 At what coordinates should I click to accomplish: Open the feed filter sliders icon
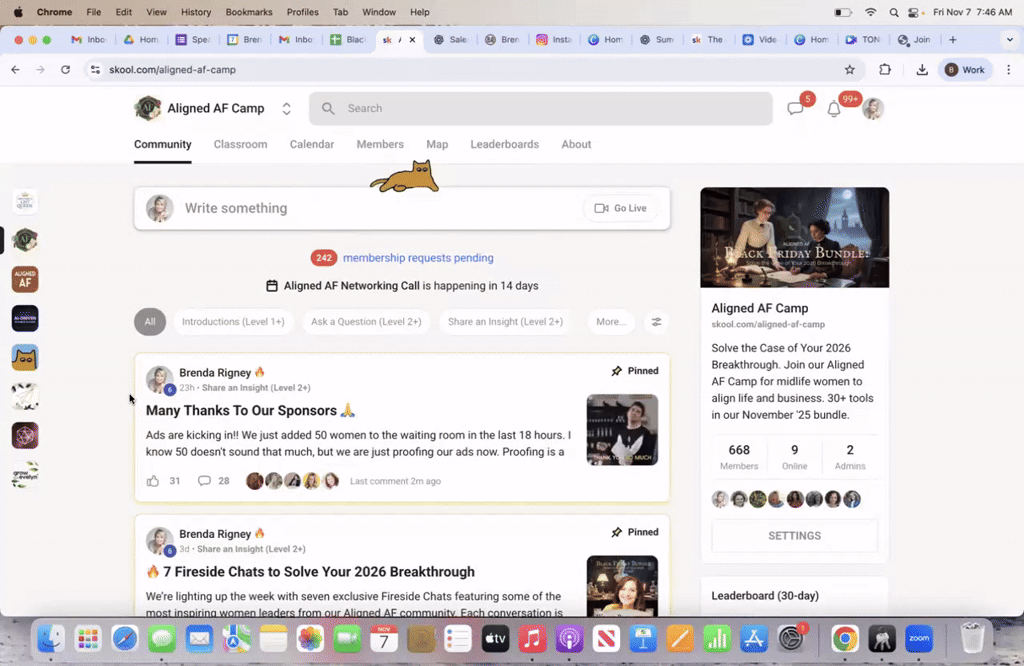tap(656, 322)
